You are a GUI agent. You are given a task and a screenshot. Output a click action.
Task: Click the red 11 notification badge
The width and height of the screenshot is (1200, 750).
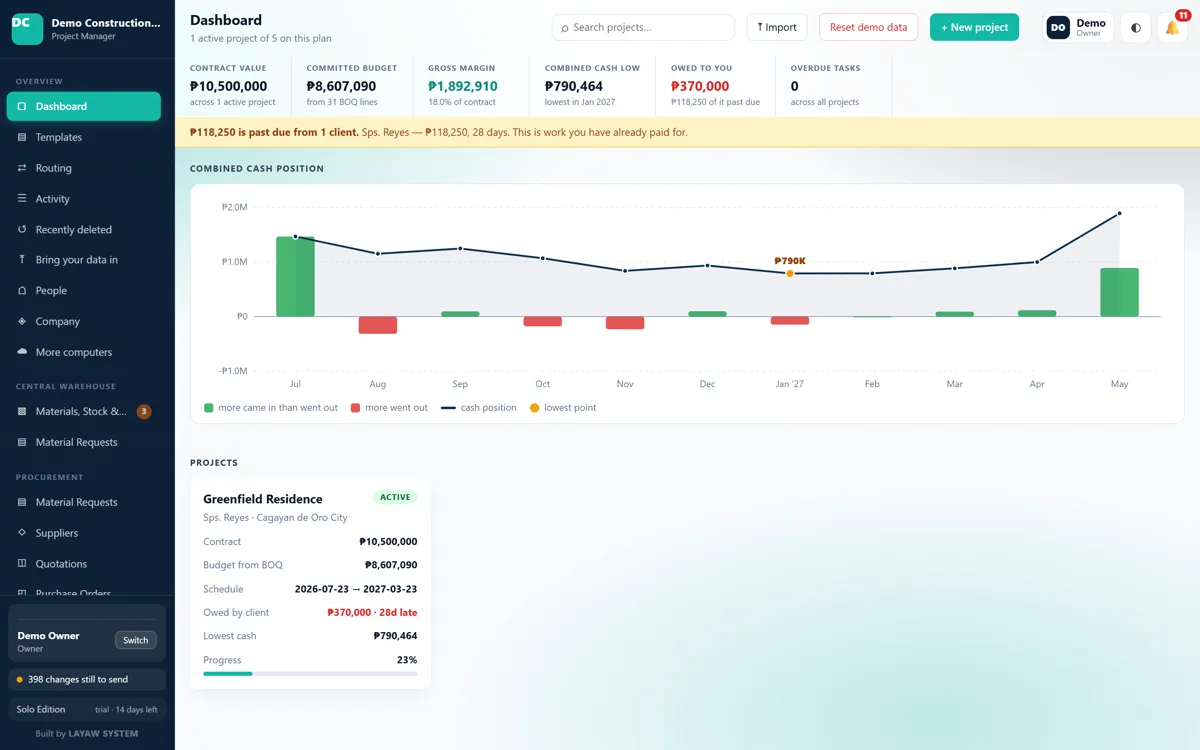click(x=1183, y=15)
